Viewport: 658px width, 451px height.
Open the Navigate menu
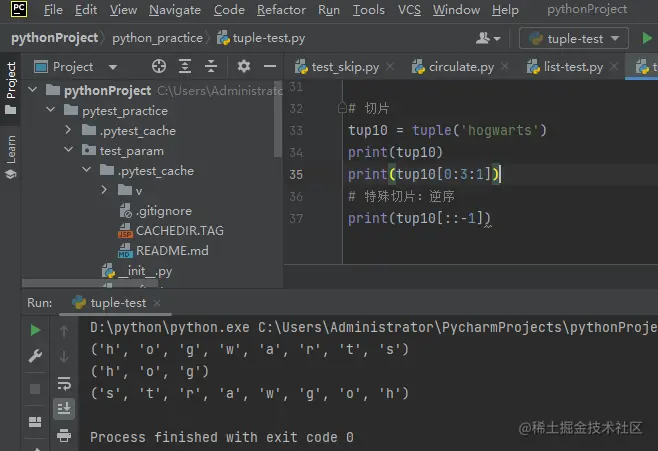coord(175,10)
